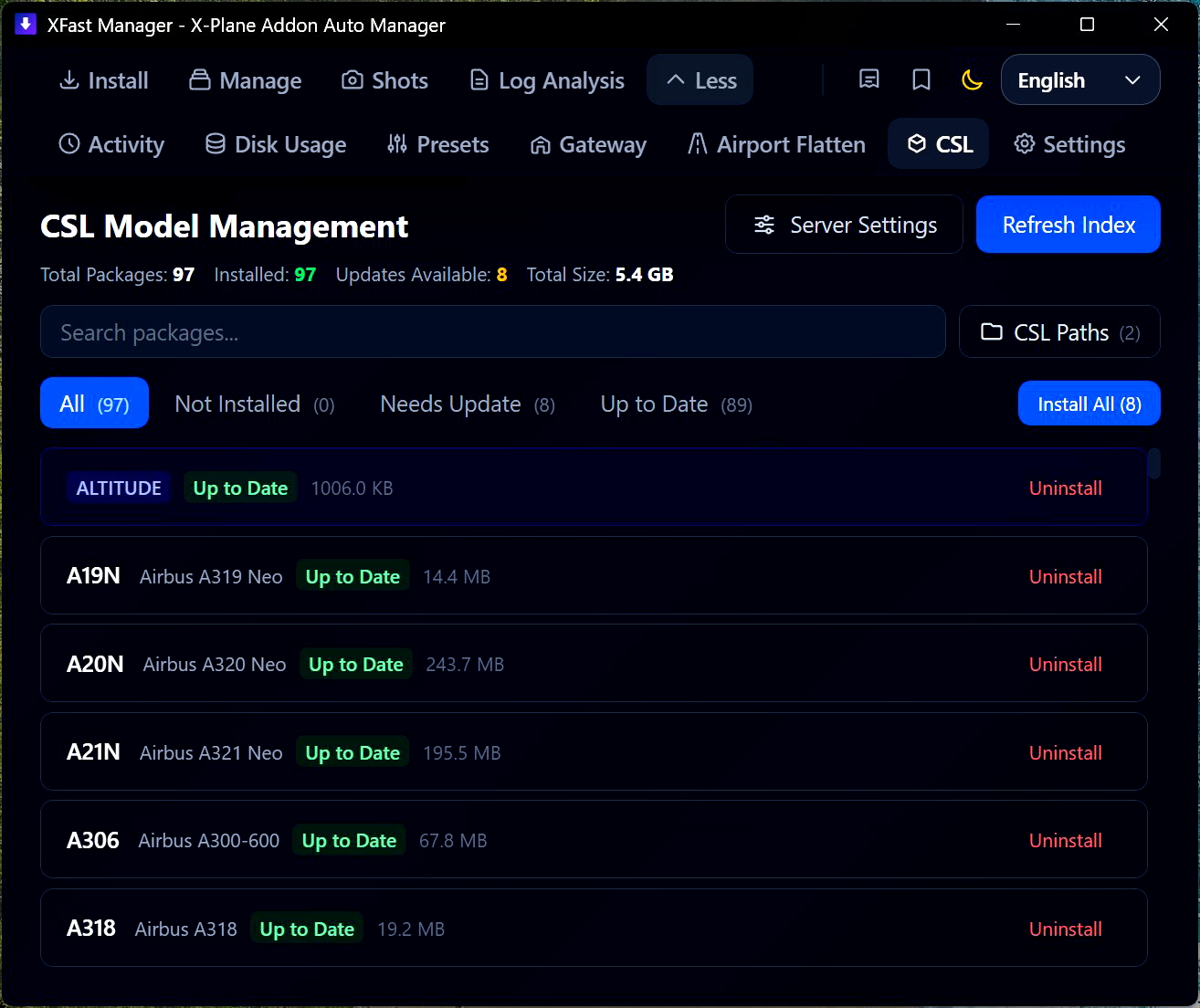Screen dimensions: 1200x1008
Task: Click the feedback note icon in header
Action: [869, 79]
